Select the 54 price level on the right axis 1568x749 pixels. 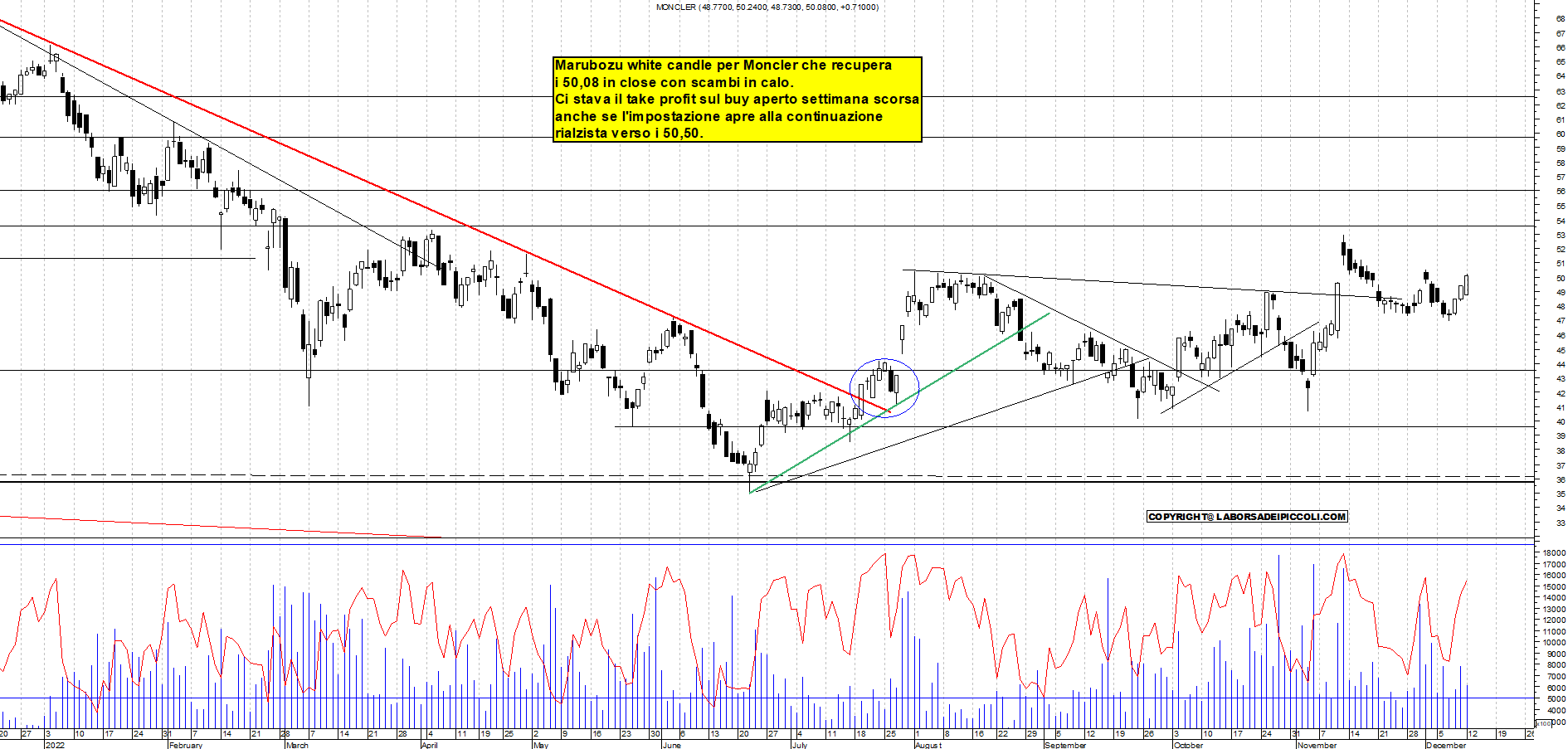[x=1561, y=221]
